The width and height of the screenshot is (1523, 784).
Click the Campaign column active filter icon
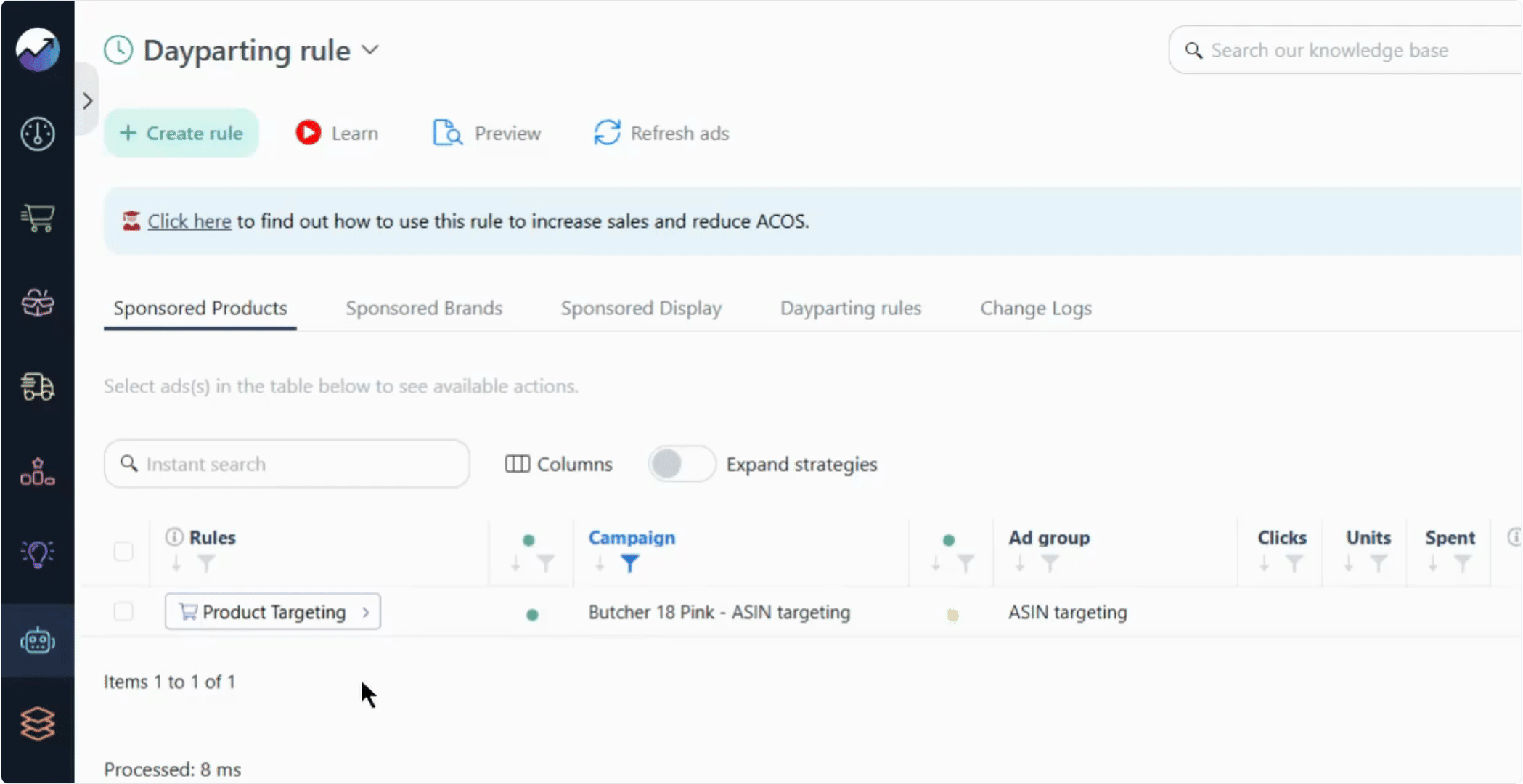630,563
